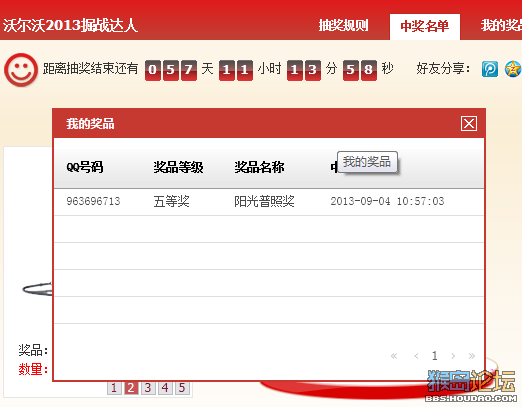The image size is (522, 407).
Task: Go to next page single arrow
Action: [453, 356]
